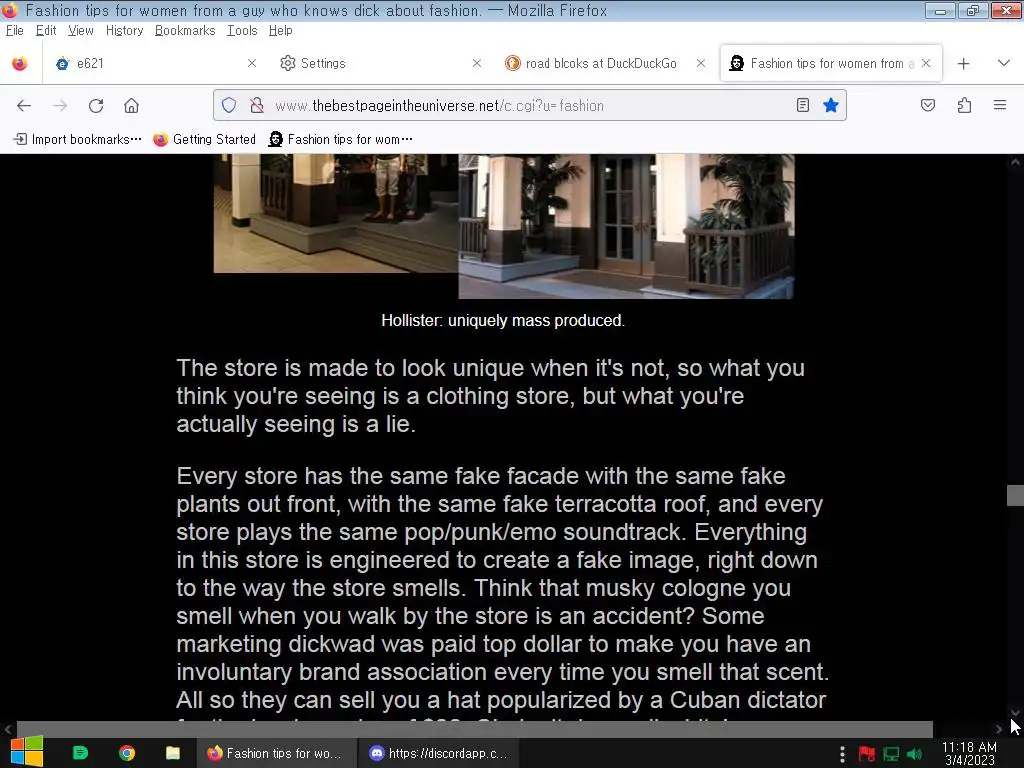This screenshot has height=768, width=1024.
Task: Click the insecure connection lock icon
Action: pos(257,105)
